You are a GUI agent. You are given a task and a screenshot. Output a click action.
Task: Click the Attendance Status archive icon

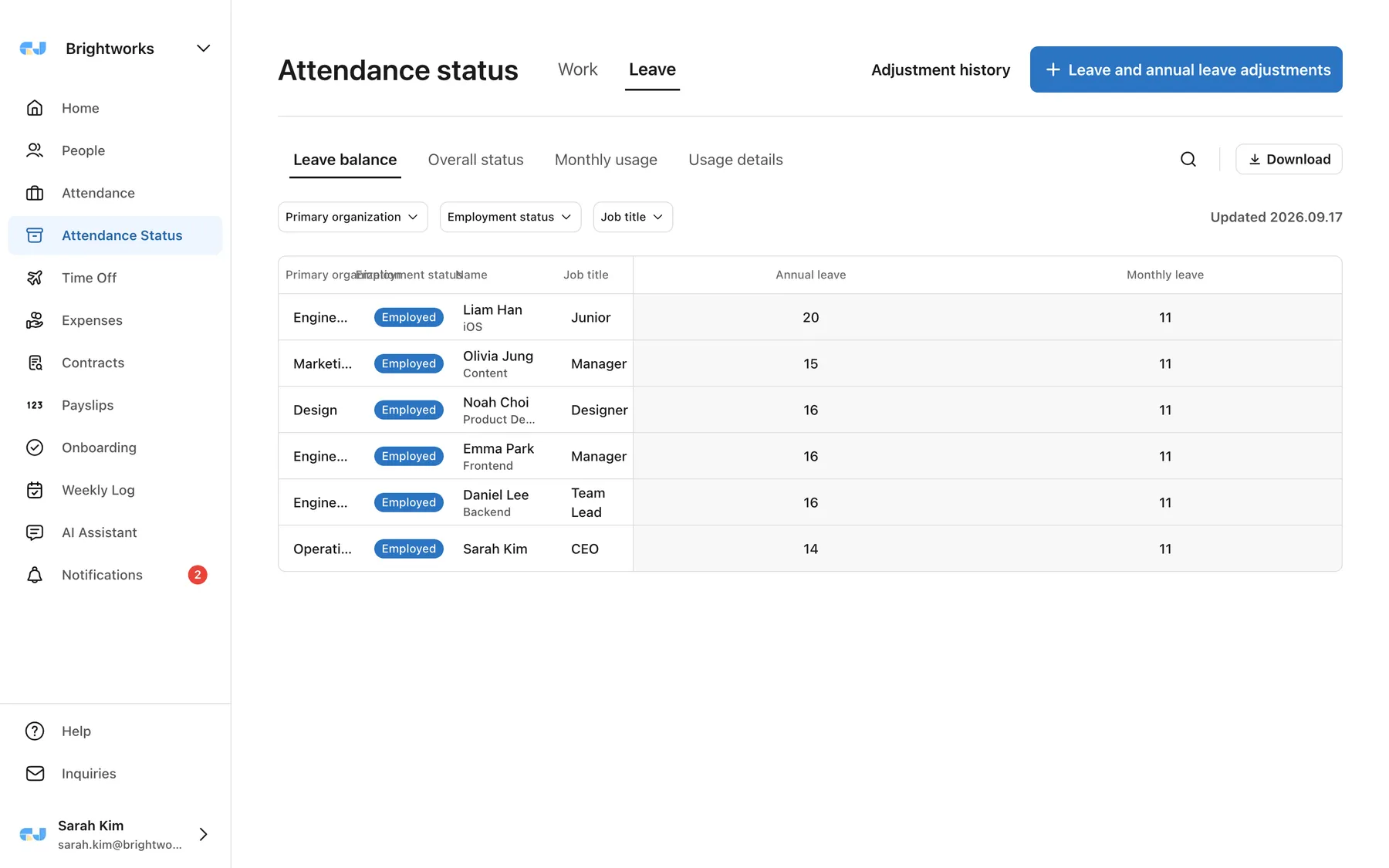(35, 235)
